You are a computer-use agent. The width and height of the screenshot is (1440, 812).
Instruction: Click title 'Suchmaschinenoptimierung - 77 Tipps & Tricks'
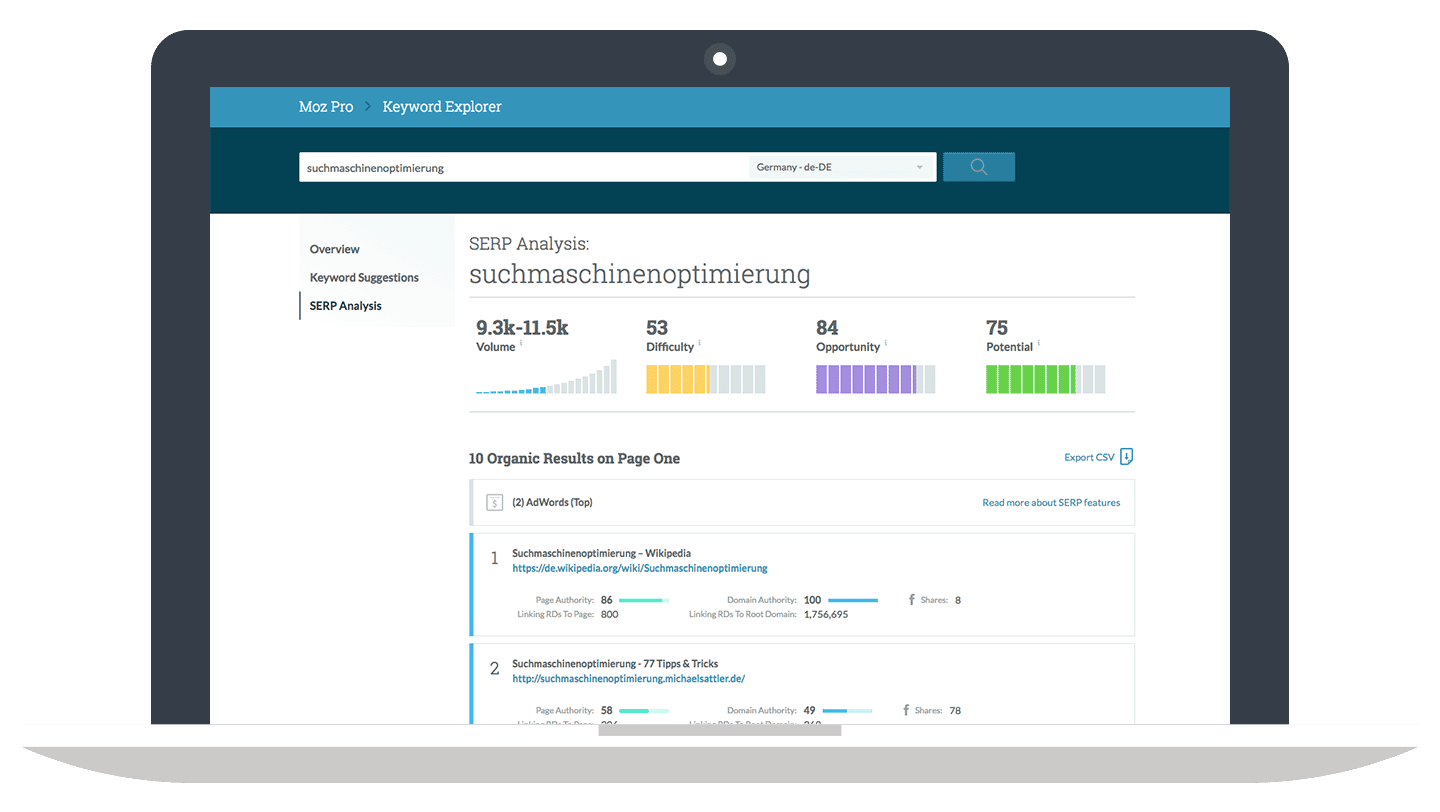(615, 663)
